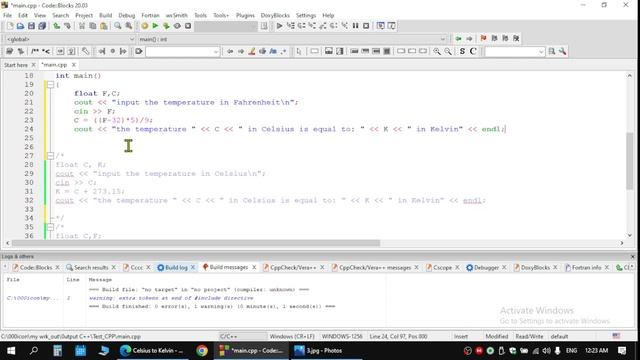The width and height of the screenshot is (640, 360).
Task: Copy the selection using the toolbar icon
Action: click(x=93, y=26)
